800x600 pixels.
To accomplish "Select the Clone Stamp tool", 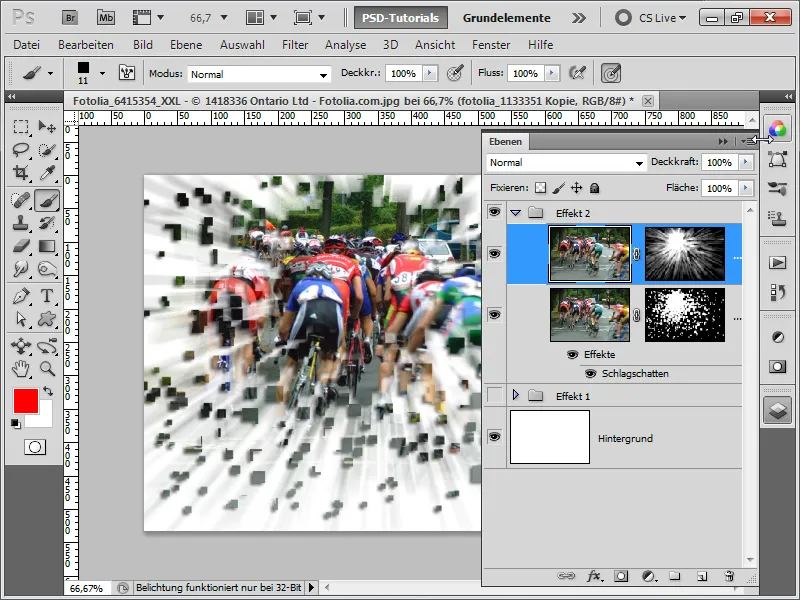I will click(21, 223).
